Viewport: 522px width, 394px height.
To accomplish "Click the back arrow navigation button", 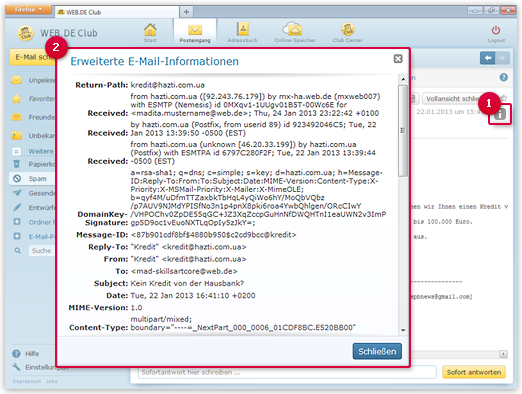I will (x=487, y=58).
